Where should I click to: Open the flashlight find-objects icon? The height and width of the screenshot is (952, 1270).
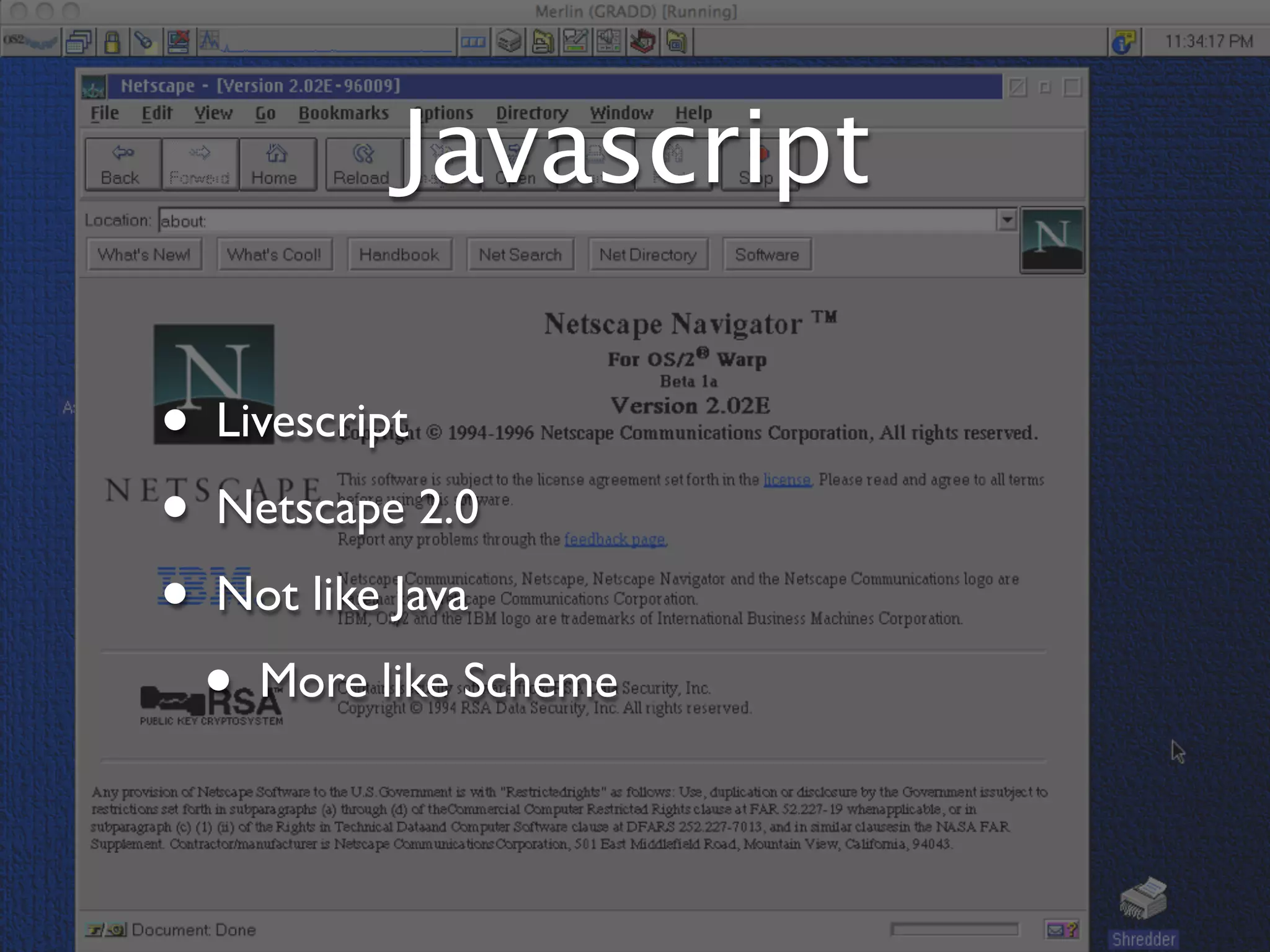[144, 42]
